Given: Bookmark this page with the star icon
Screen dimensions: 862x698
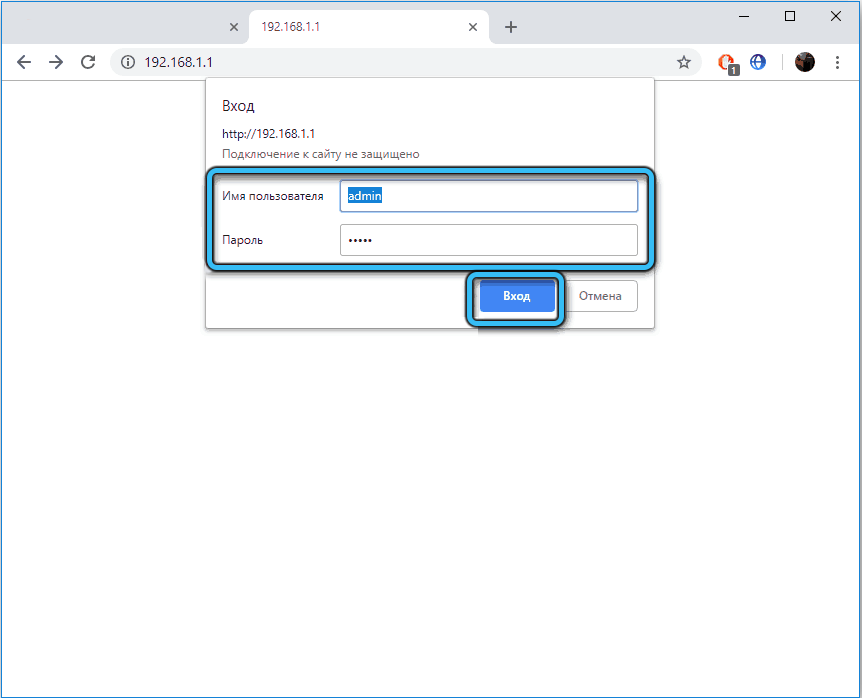Looking at the screenshot, I should click(684, 62).
